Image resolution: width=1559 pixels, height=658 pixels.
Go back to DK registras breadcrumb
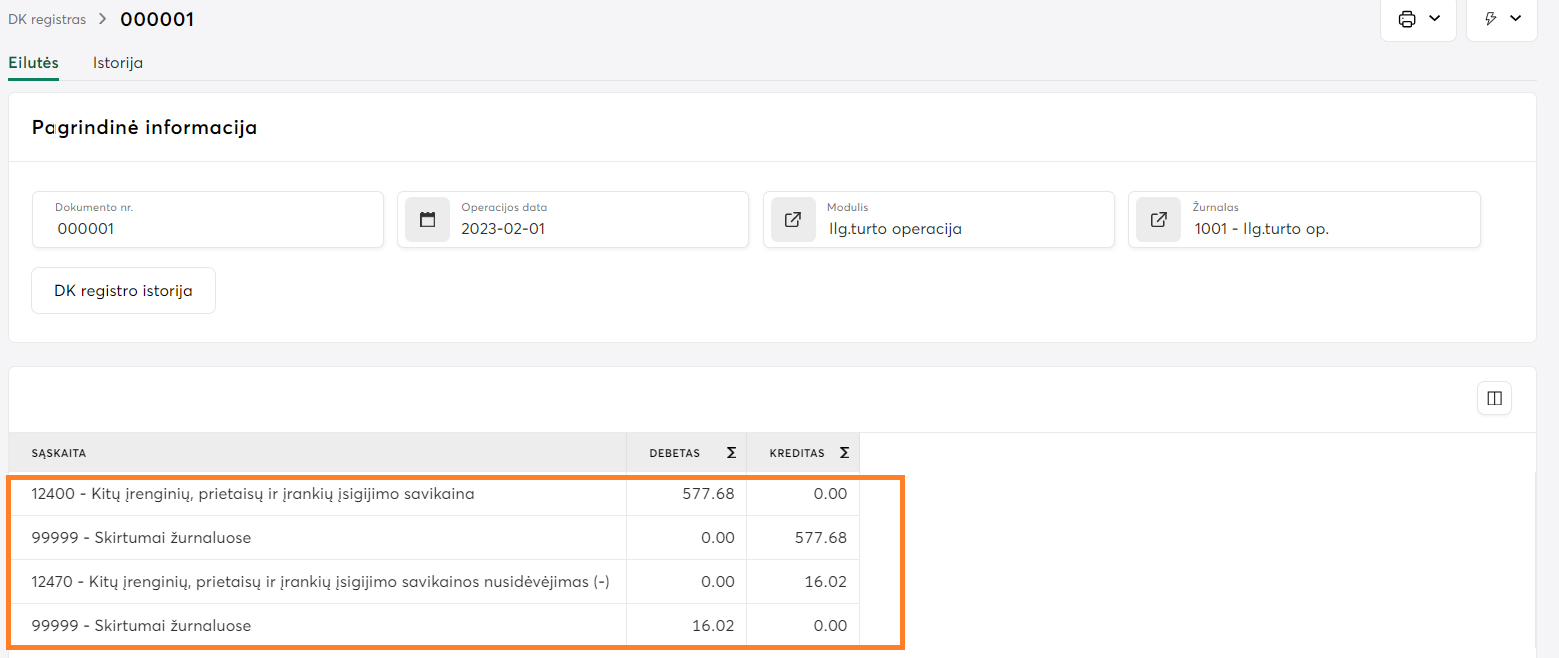(46, 19)
